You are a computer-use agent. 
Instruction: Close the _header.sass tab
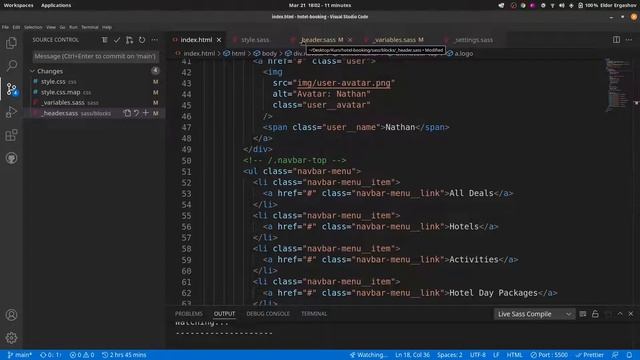350,40
